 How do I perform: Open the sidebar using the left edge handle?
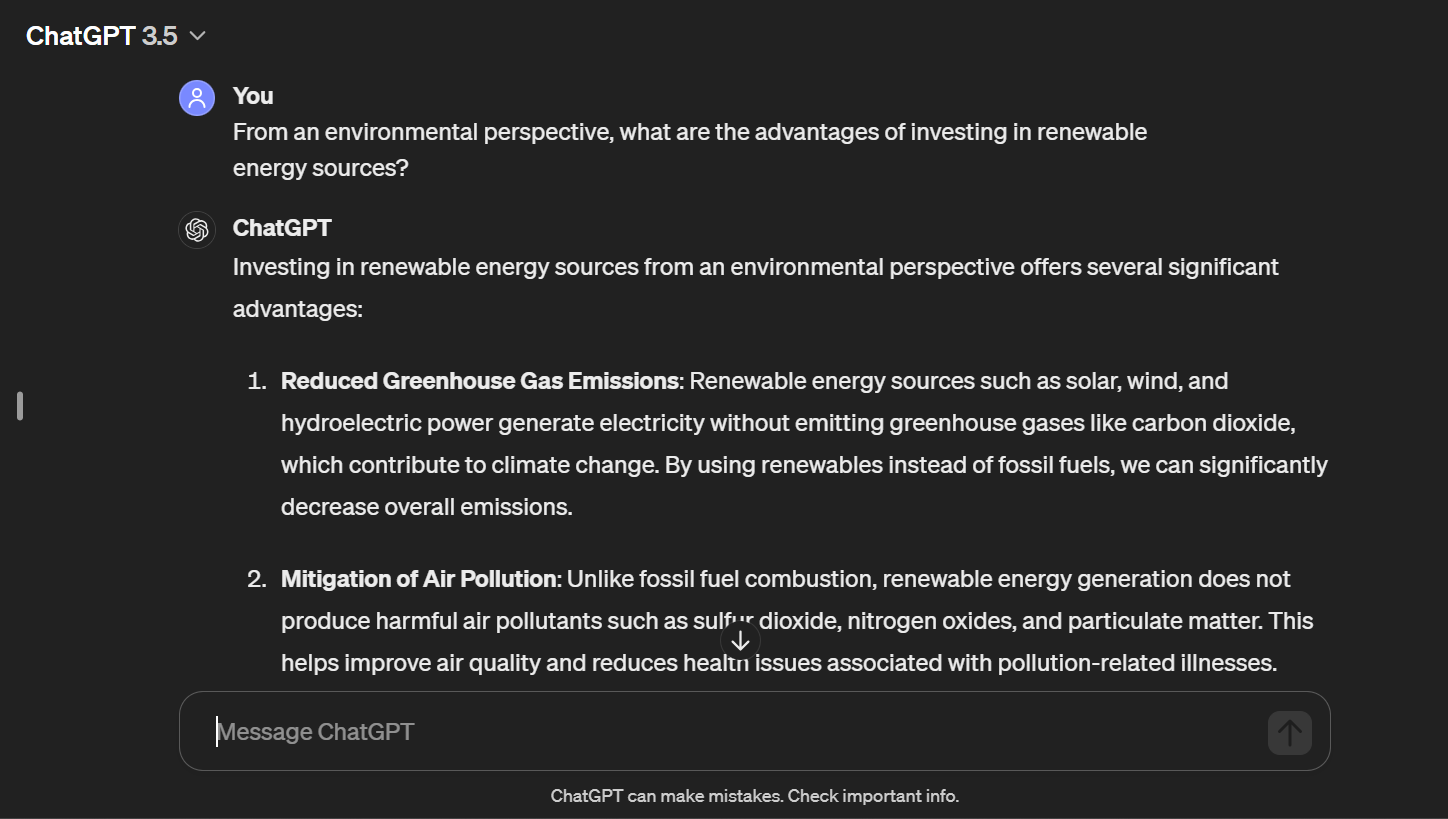pyautogui.click(x=20, y=406)
